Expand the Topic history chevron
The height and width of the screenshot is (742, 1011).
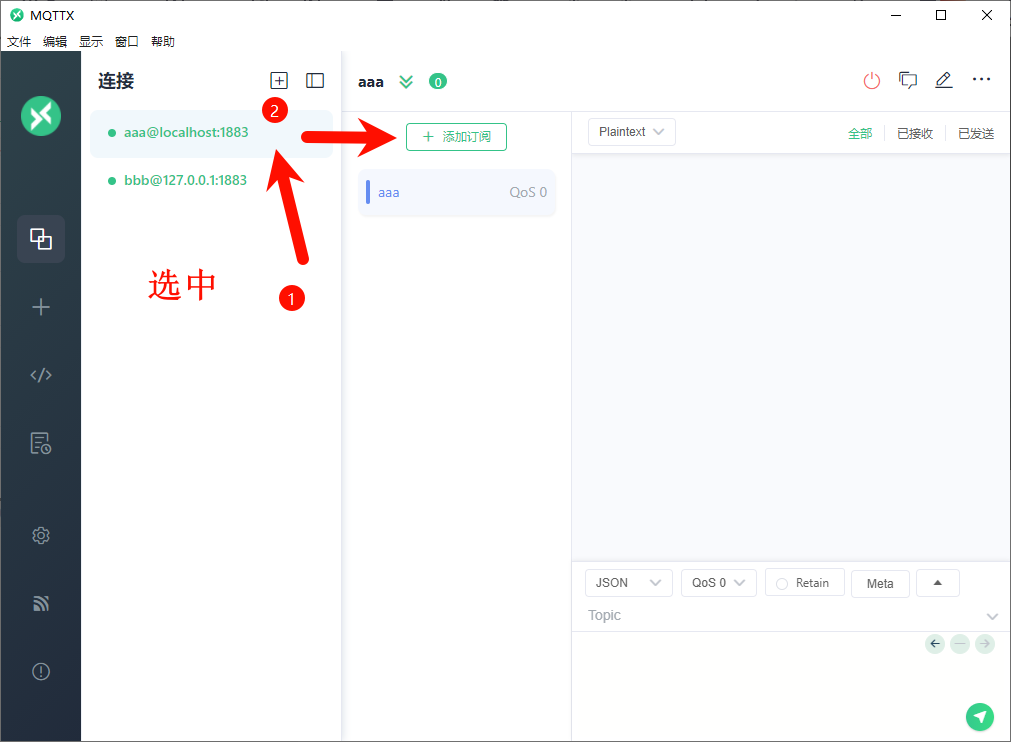[992, 616]
